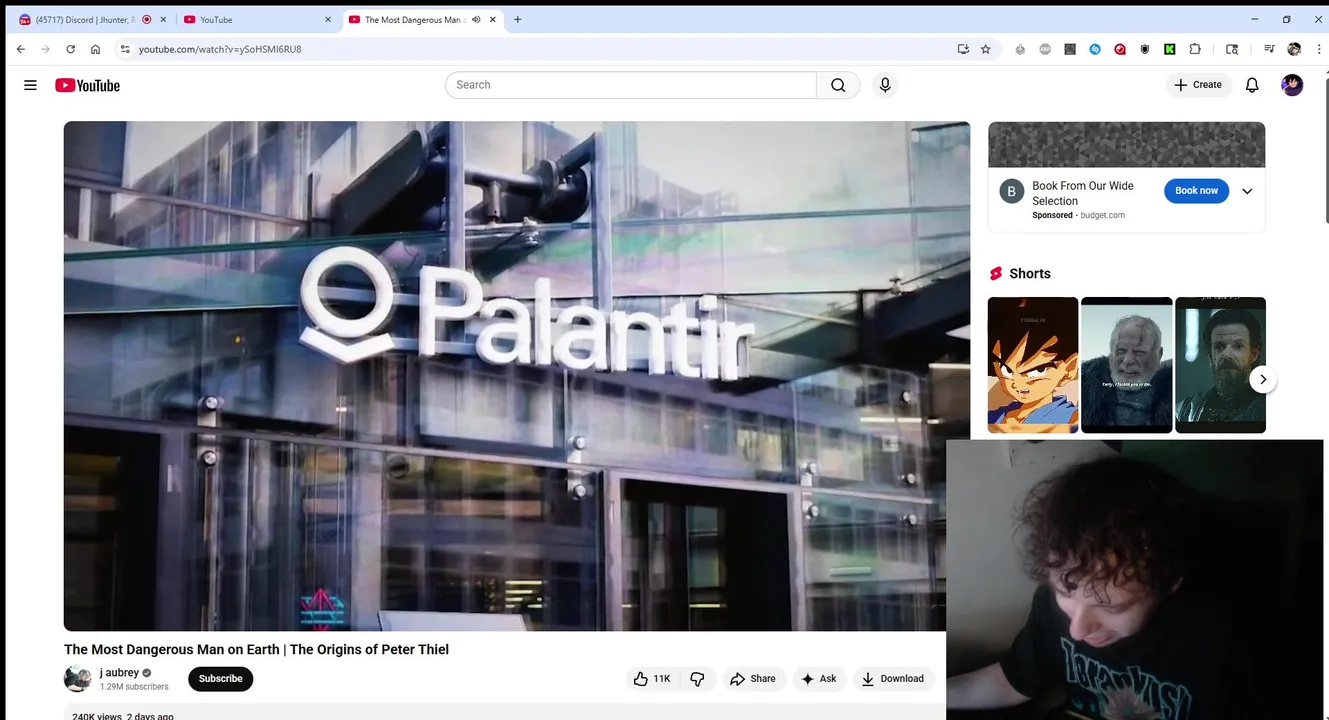Close the Discord tab

(x=163, y=20)
